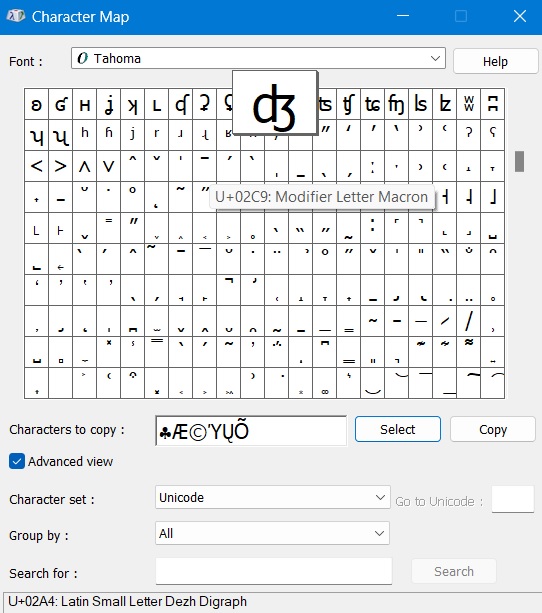Viewport: 542px width, 613px height.
Task: Click the enlarged dezh digraph preview
Action: pyautogui.click(x=275, y=102)
